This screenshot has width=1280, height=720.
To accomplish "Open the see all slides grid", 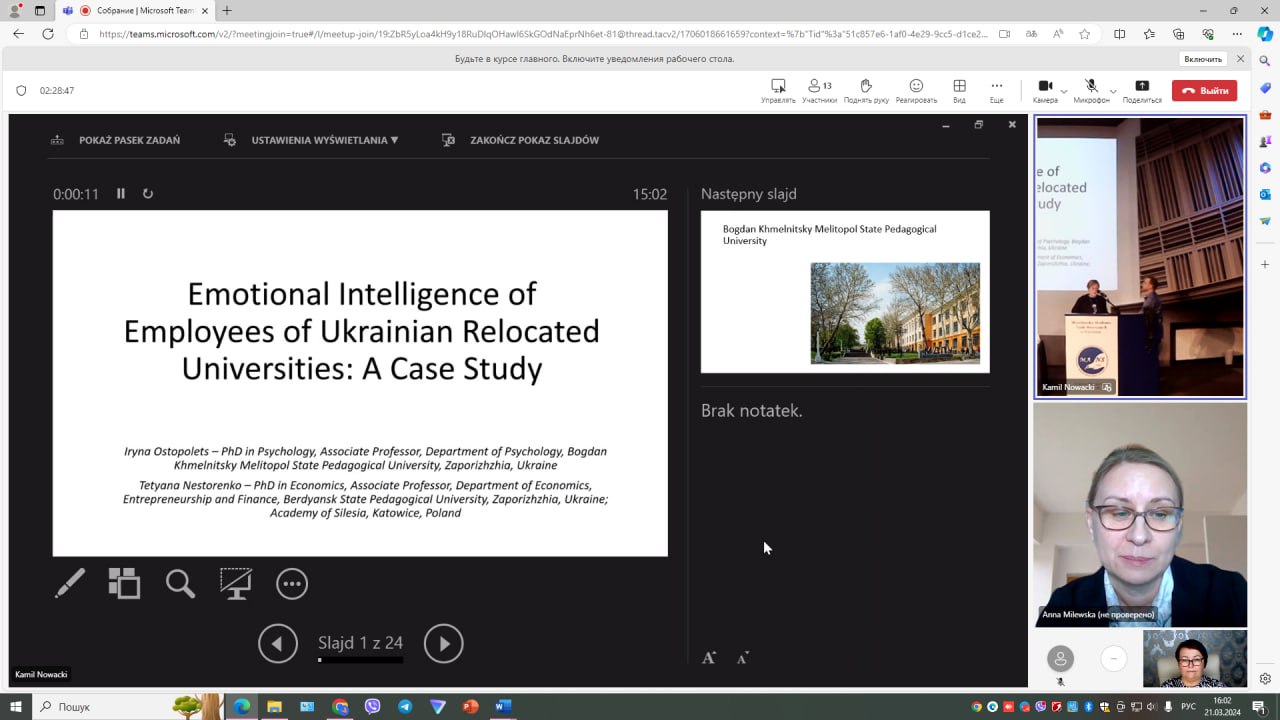I will [x=124, y=583].
